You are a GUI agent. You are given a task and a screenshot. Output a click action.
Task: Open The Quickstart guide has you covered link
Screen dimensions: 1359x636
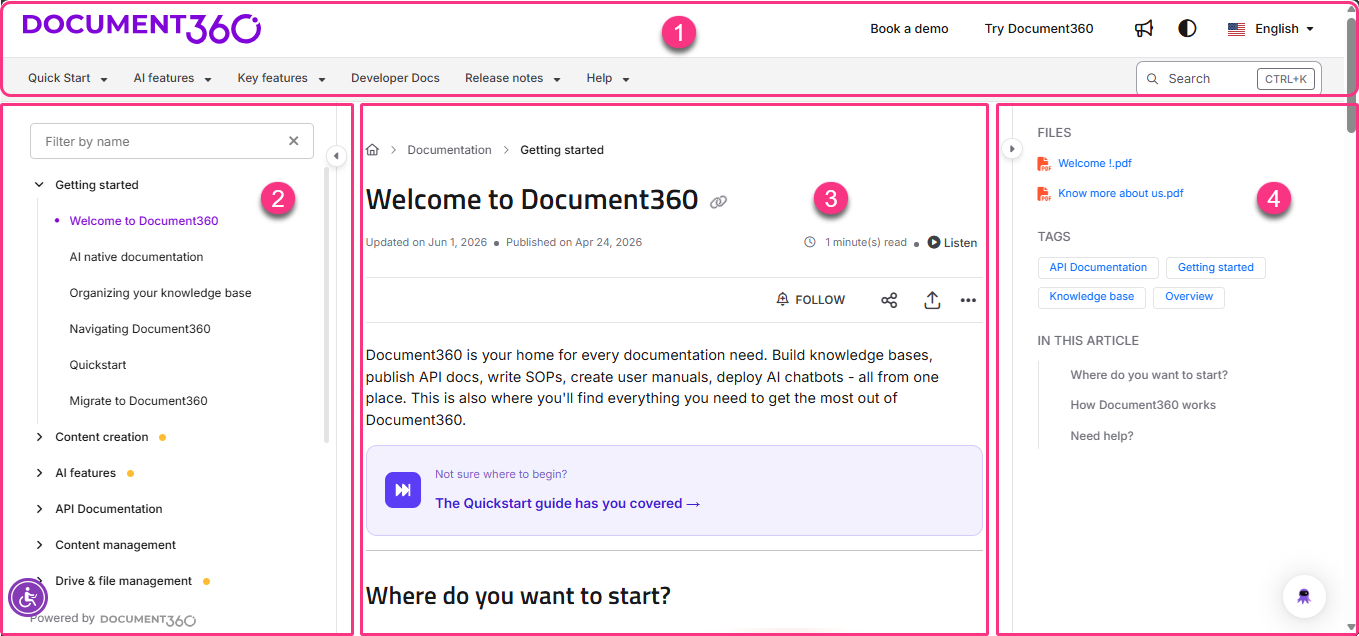tap(567, 504)
